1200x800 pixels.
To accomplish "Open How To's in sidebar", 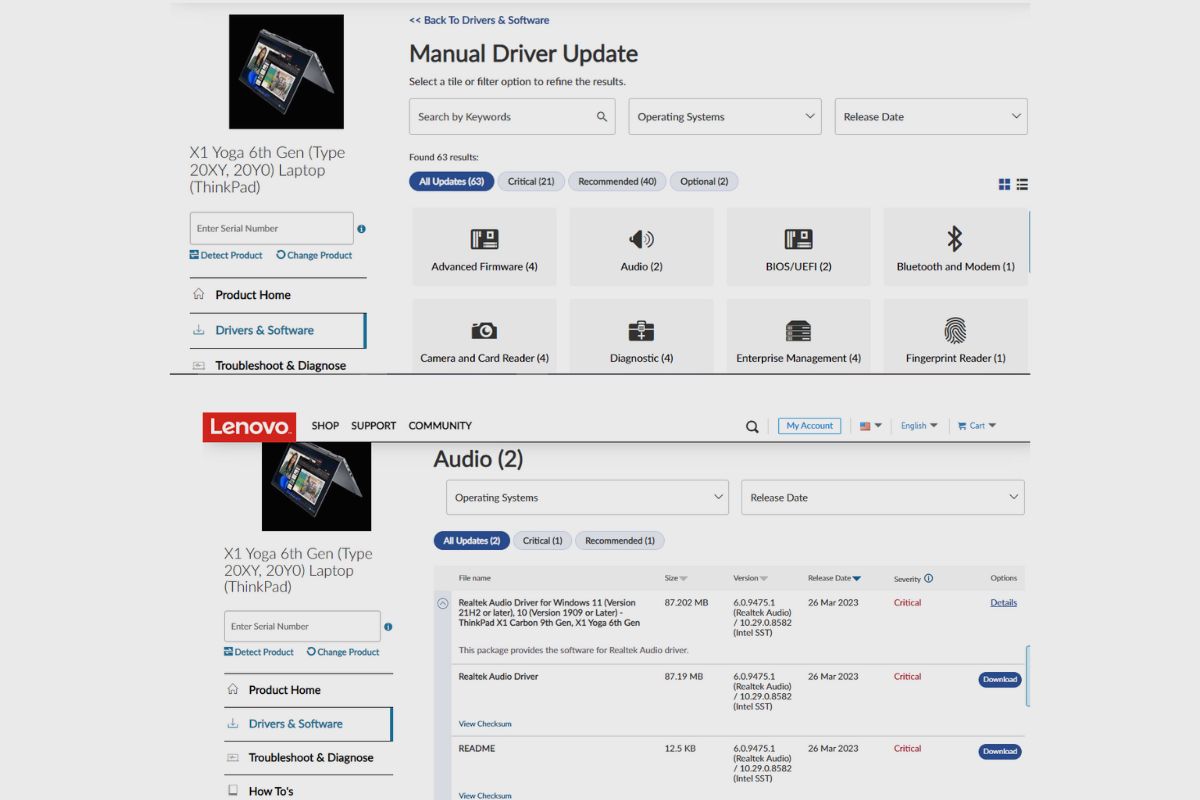I will coord(308,790).
